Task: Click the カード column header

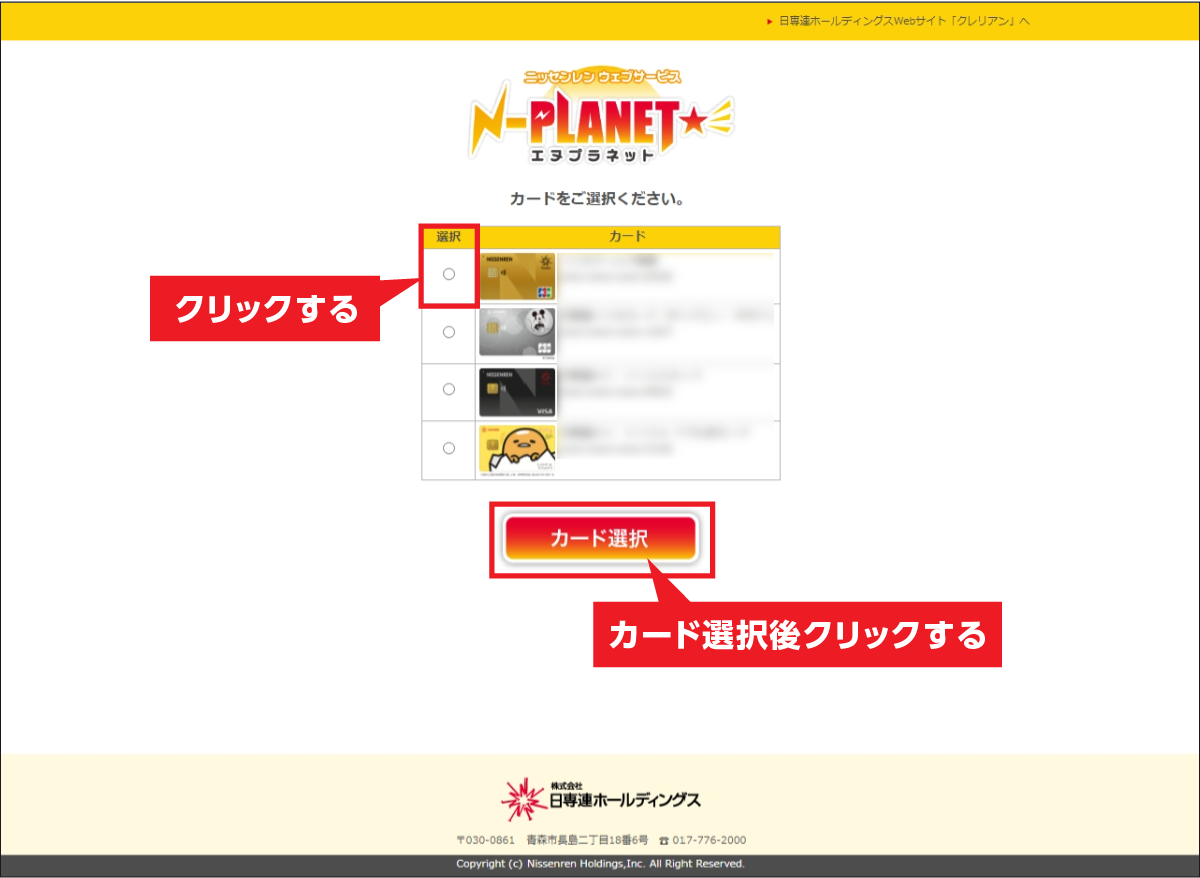Action: click(x=628, y=237)
